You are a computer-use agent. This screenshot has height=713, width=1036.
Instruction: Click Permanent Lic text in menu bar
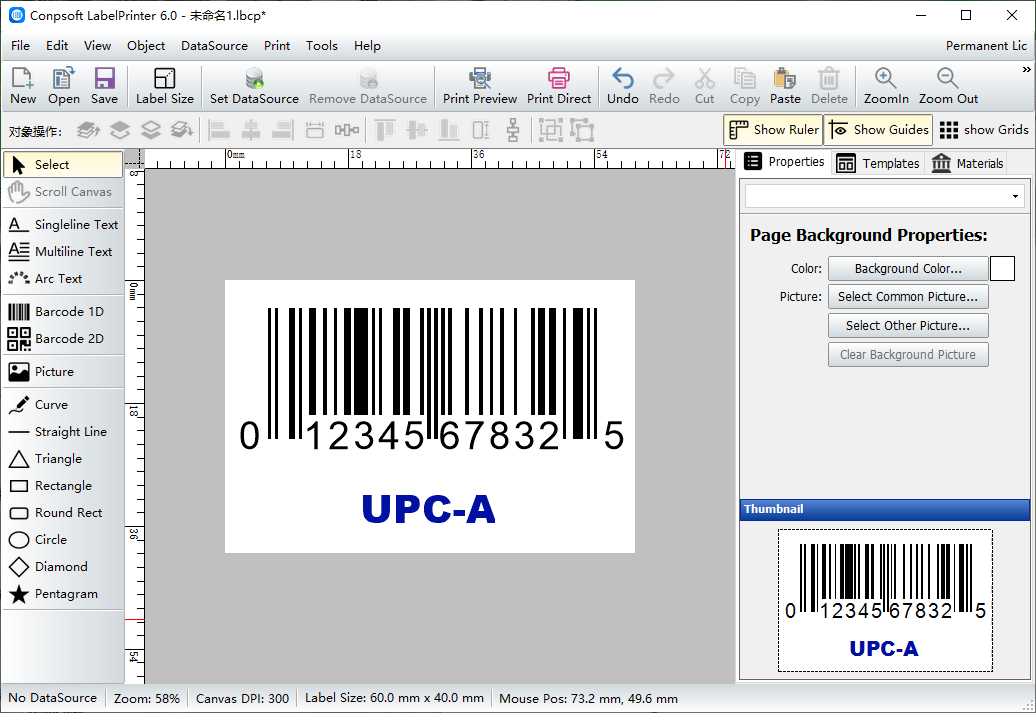point(986,46)
